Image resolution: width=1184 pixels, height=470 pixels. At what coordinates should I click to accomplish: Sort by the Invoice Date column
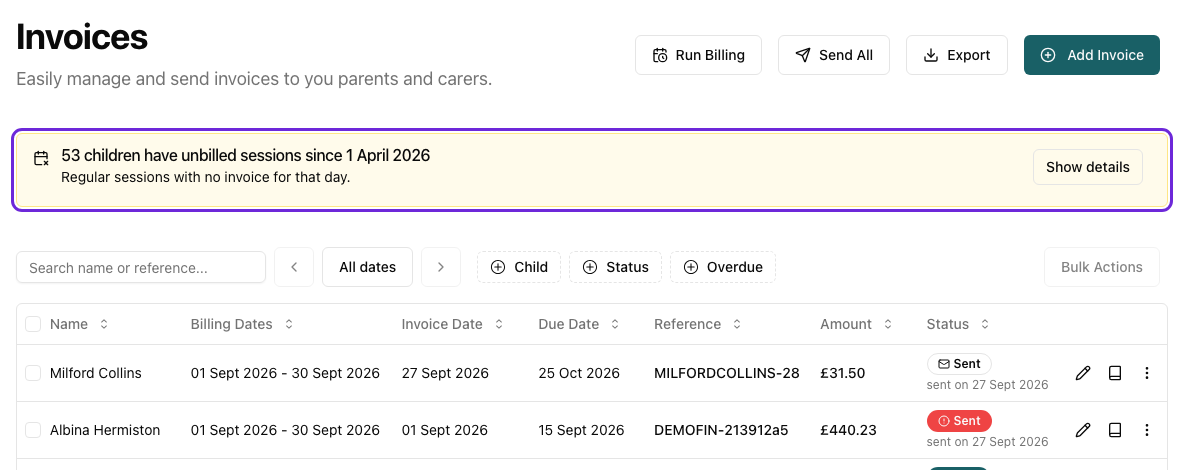(x=452, y=324)
